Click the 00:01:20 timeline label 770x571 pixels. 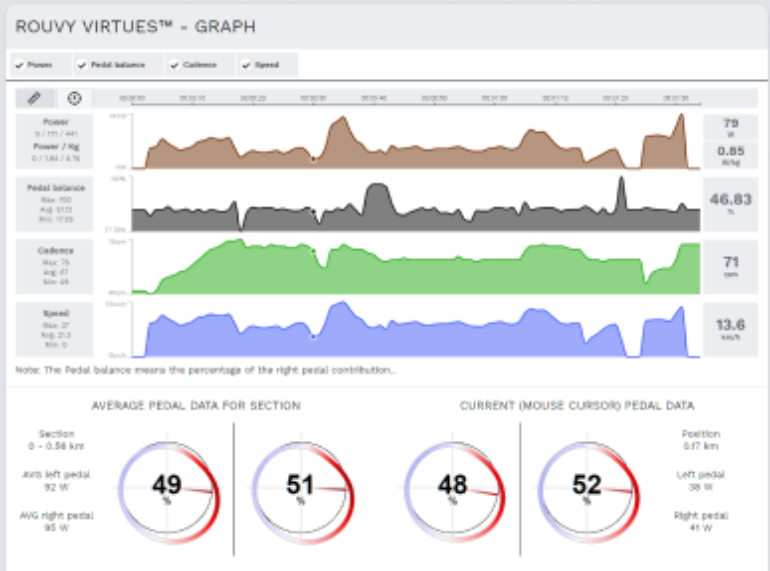(x=615, y=98)
